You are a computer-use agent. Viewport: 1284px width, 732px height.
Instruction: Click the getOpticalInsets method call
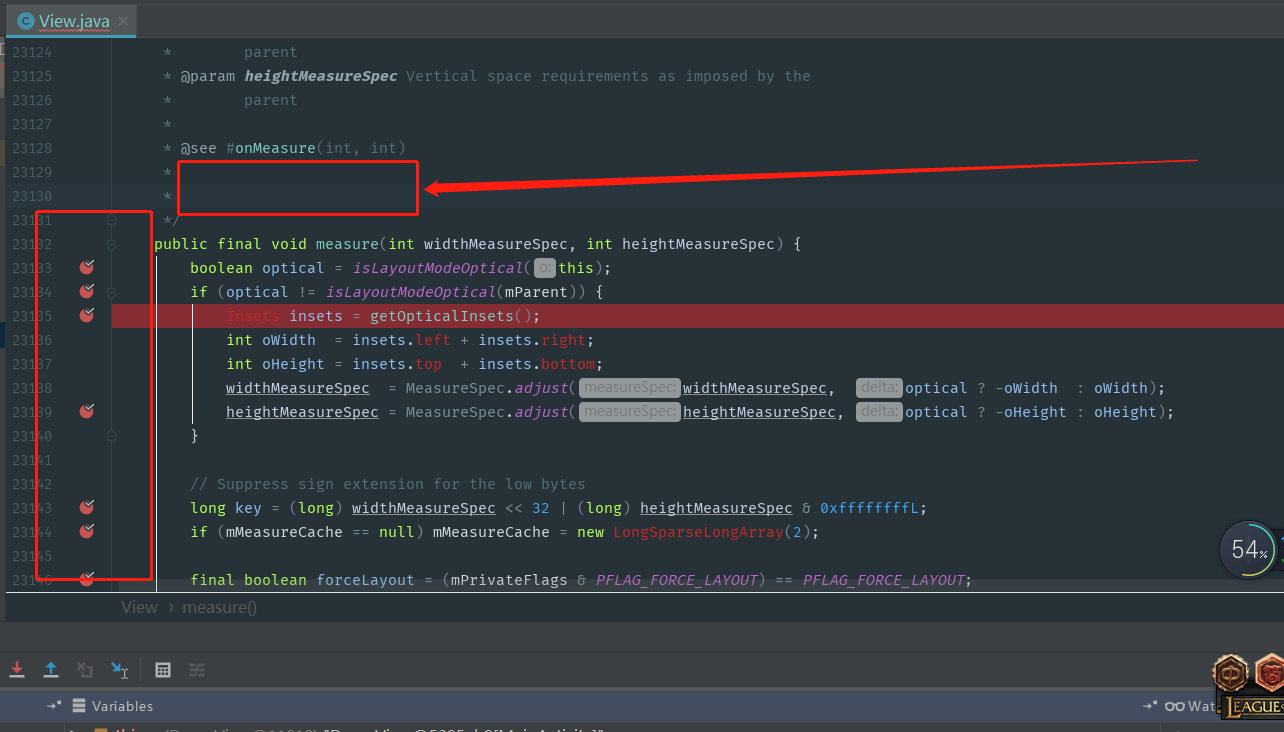pyautogui.click(x=442, y=316)
